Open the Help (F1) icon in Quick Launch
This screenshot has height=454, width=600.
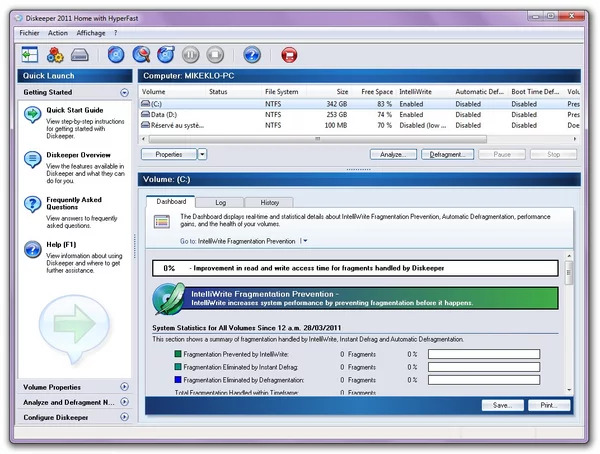(x=33, y=249)
